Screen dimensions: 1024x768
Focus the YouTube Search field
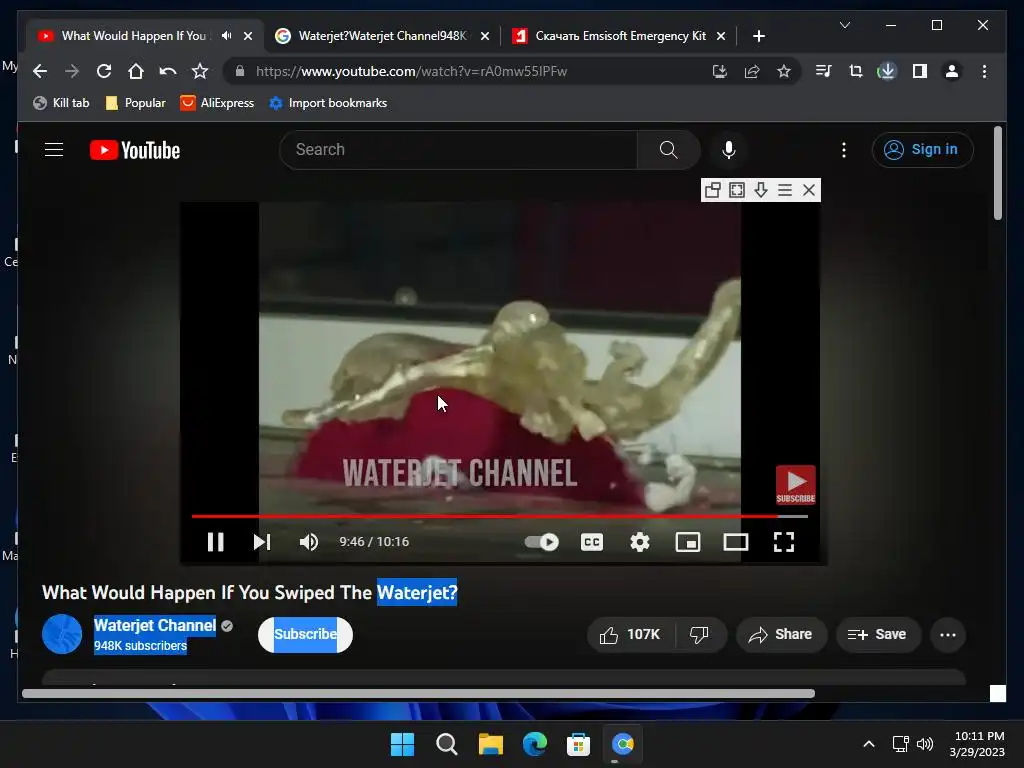(458, 150)
